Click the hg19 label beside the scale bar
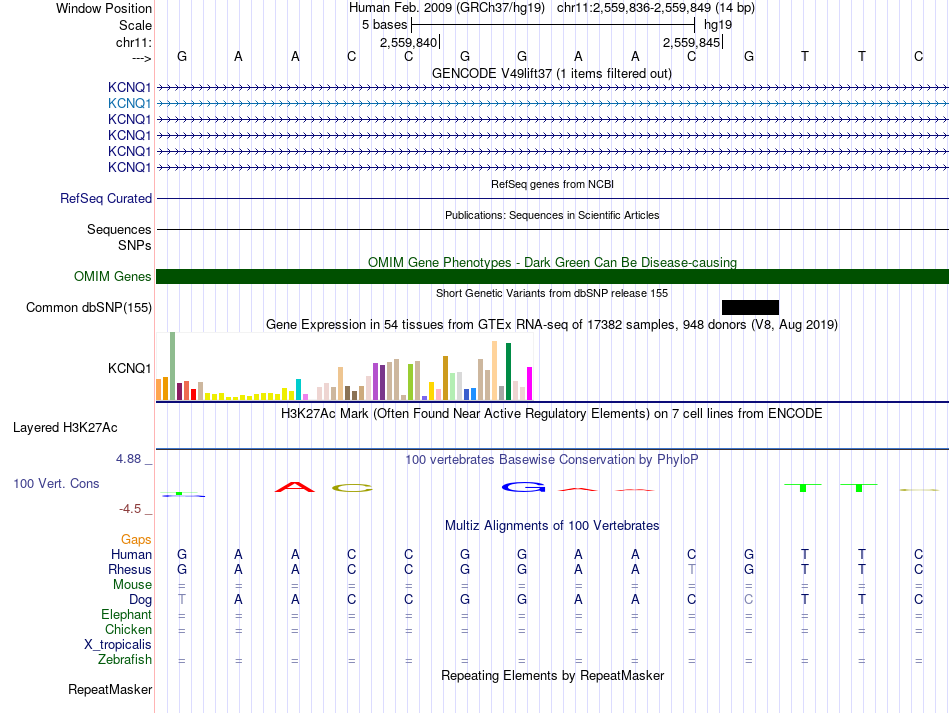Image resolution: width=950 pixels, height=713 pixels. point(718,25)
